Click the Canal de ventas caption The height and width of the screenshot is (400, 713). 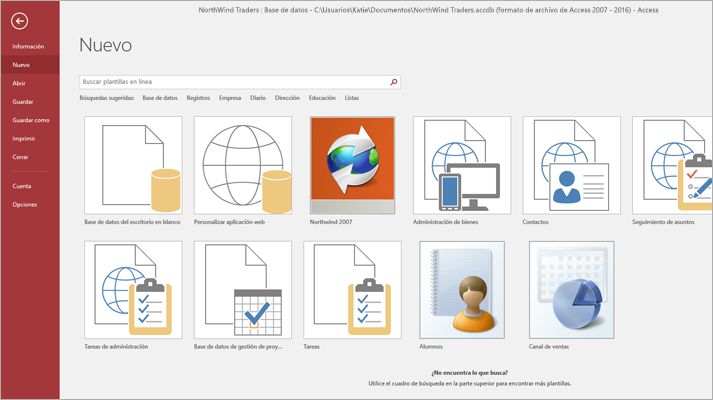[x=549, y=346]
